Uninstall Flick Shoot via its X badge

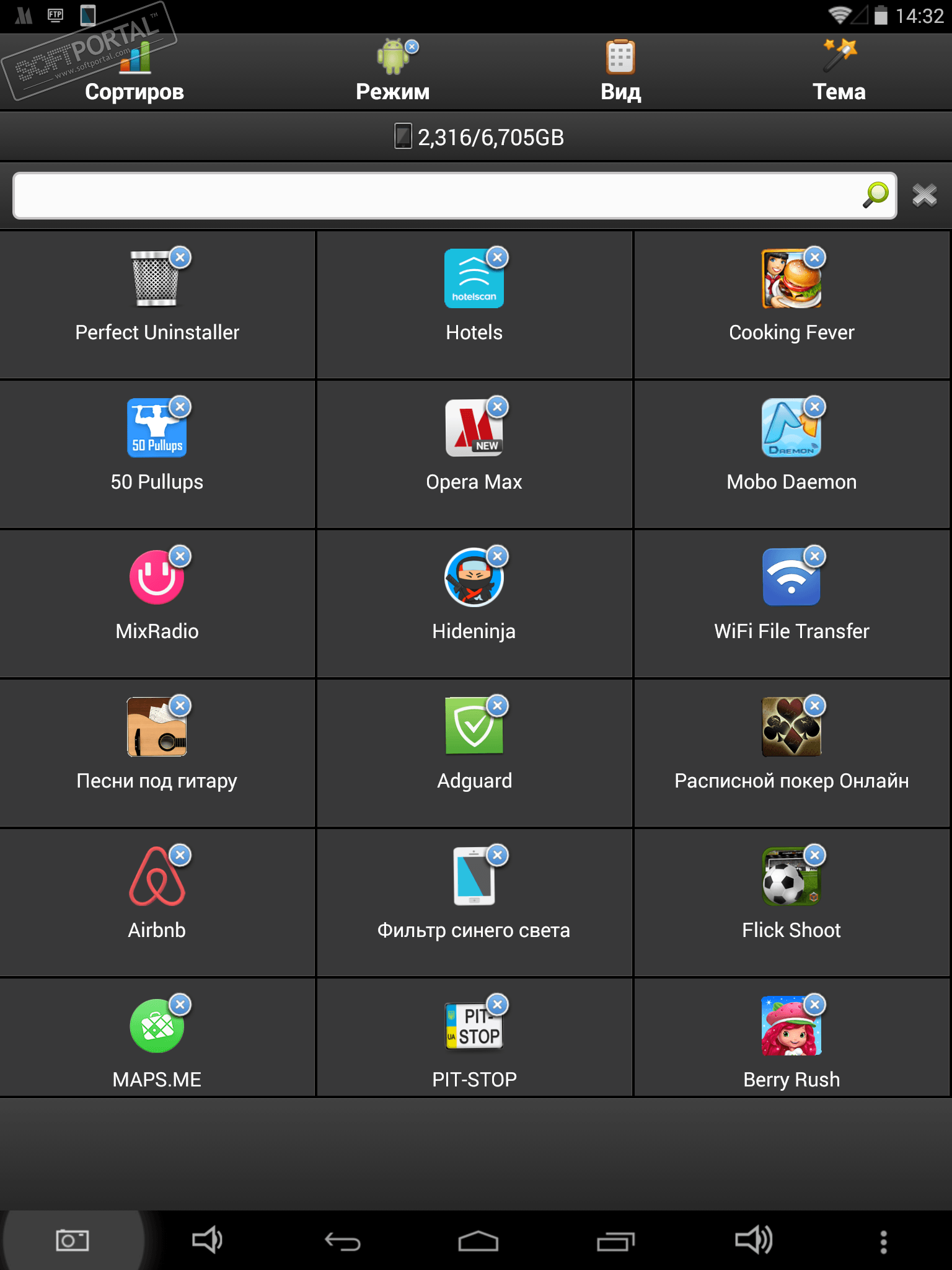tap(814, 855)
